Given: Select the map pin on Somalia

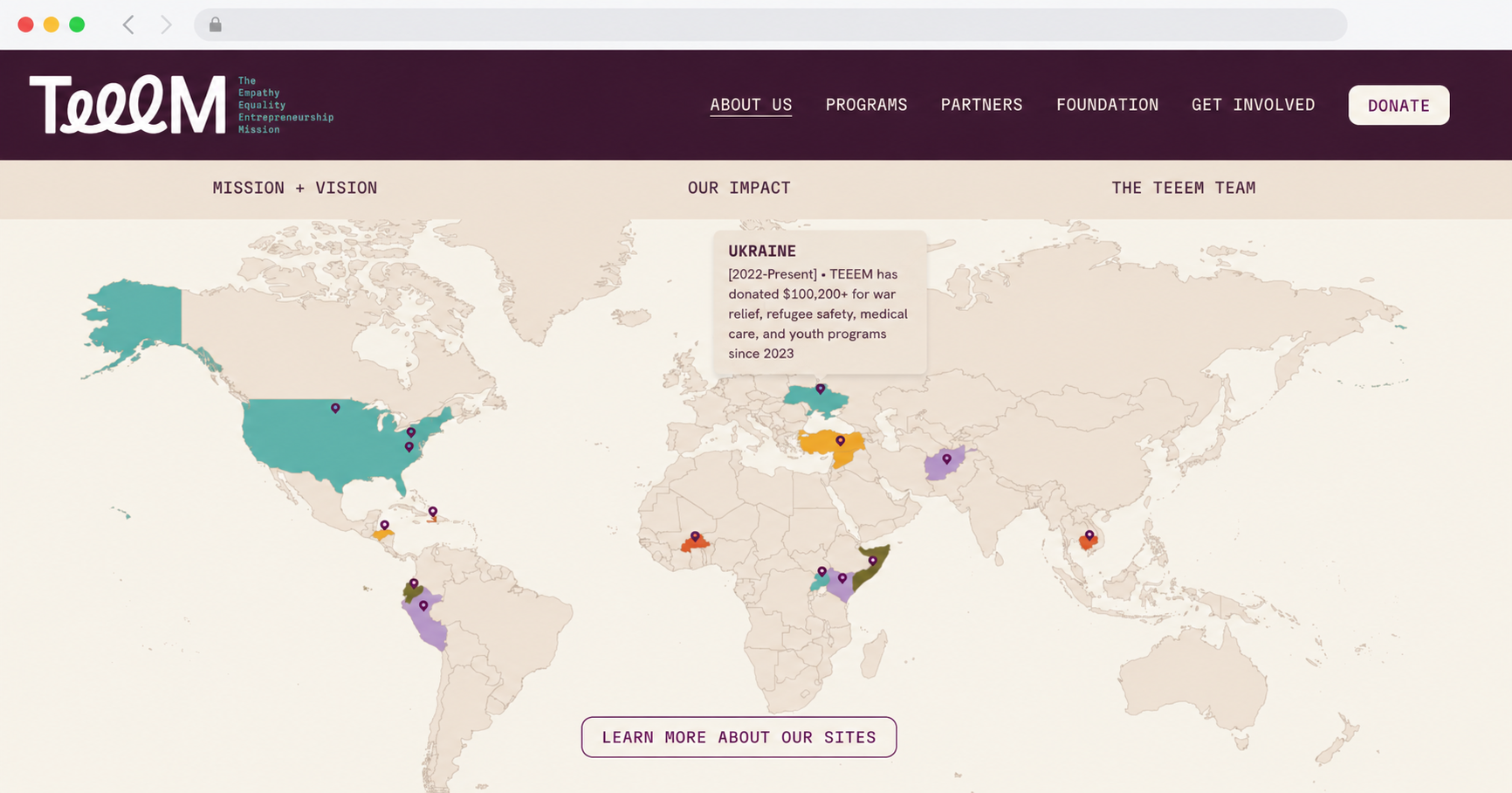Looking at the screenshot, I should [x=873, y=561].
